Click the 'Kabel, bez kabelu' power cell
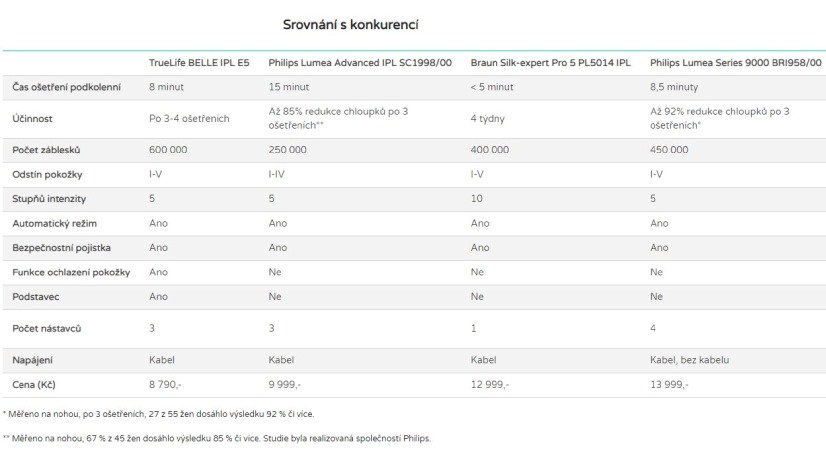 pyautogui.click(x=689, y=358)
